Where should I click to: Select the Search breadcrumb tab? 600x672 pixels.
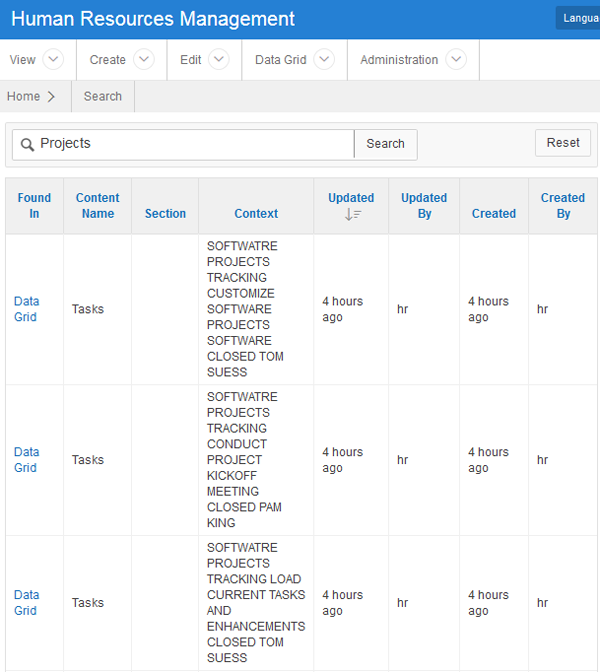point(103,97)
